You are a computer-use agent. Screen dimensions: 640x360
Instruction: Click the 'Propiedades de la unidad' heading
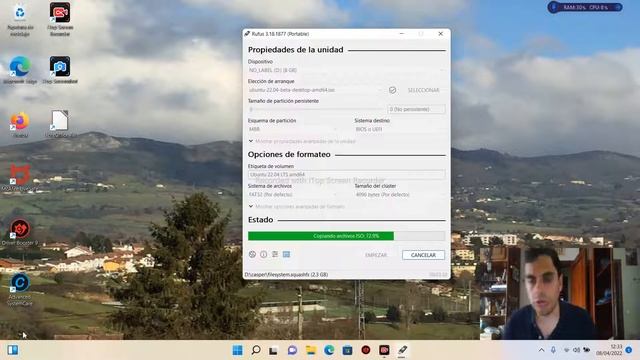click(x=296, y=50)
